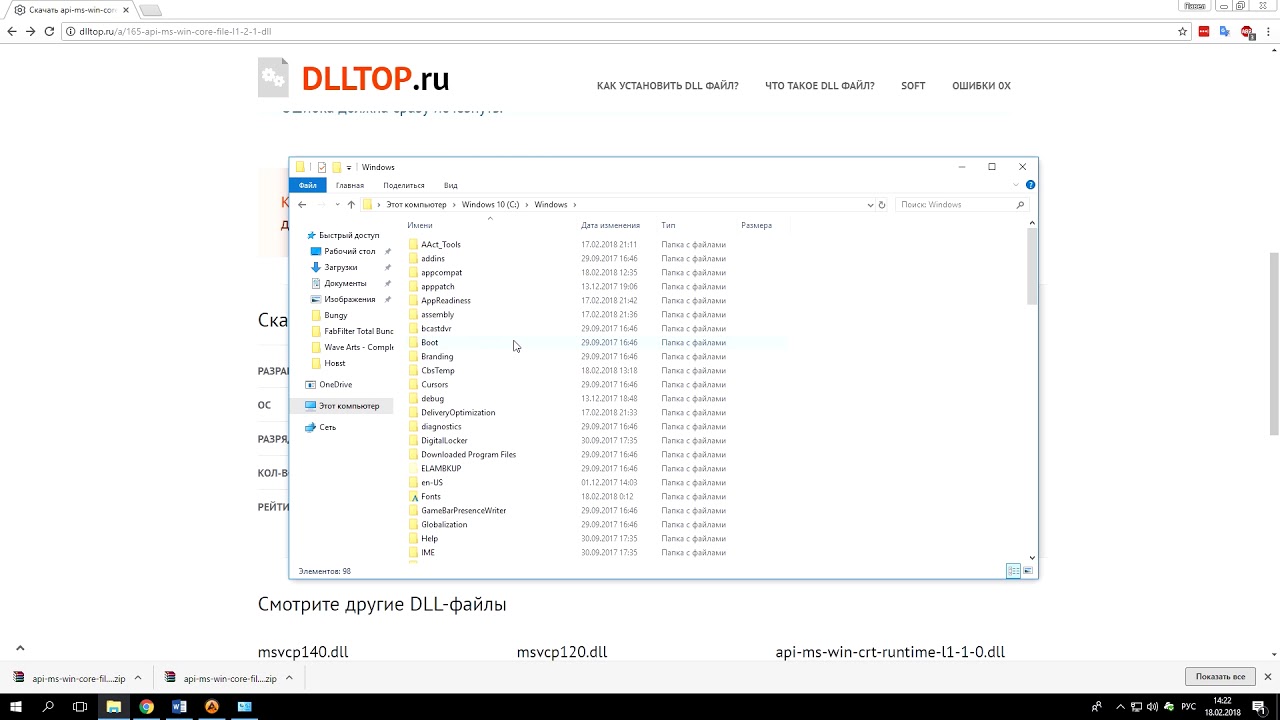
Task: Click the Explorer search magnifier icon
Action: [x=1020, y=204]
